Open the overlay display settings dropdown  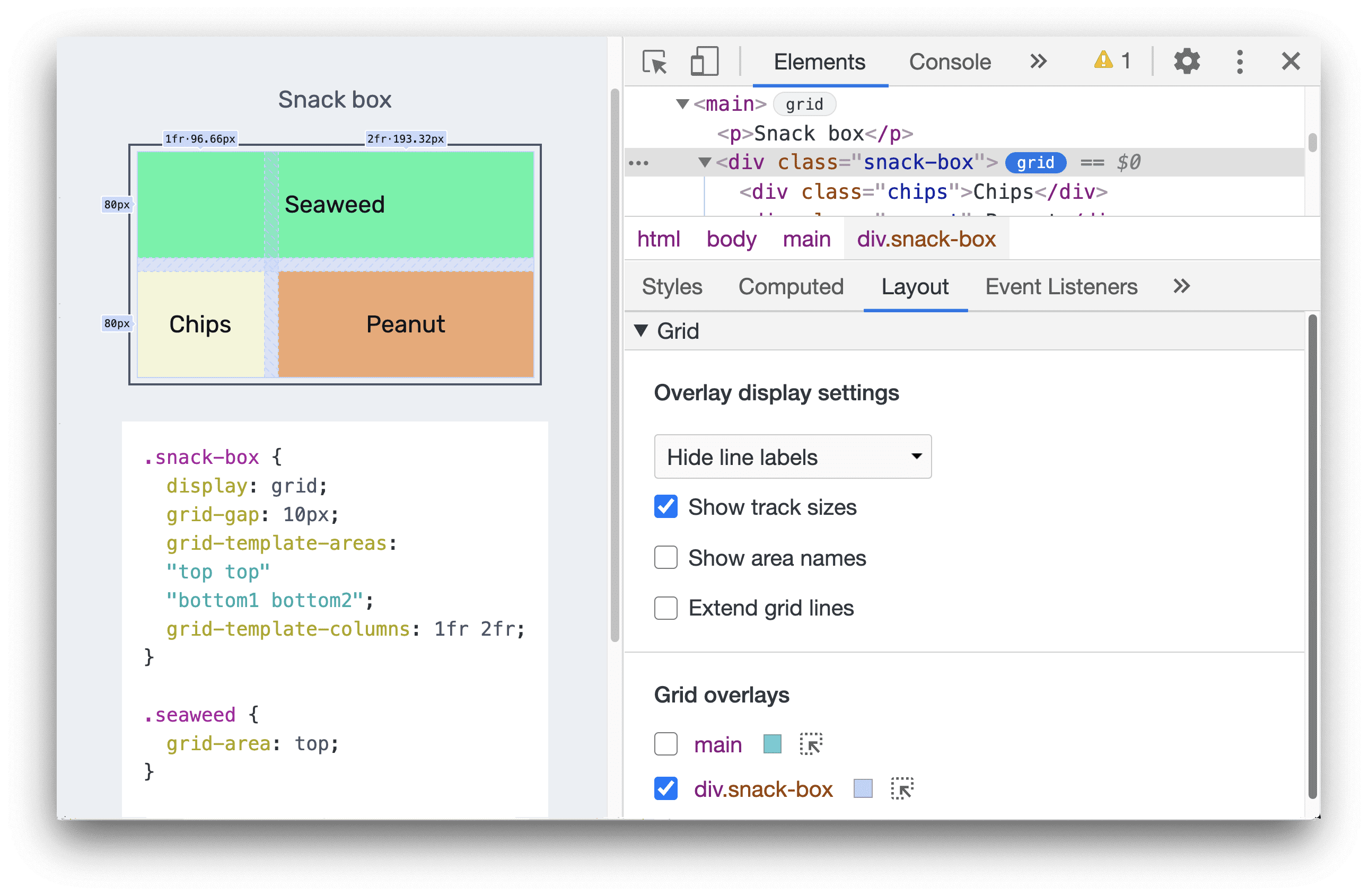[790, 457]
